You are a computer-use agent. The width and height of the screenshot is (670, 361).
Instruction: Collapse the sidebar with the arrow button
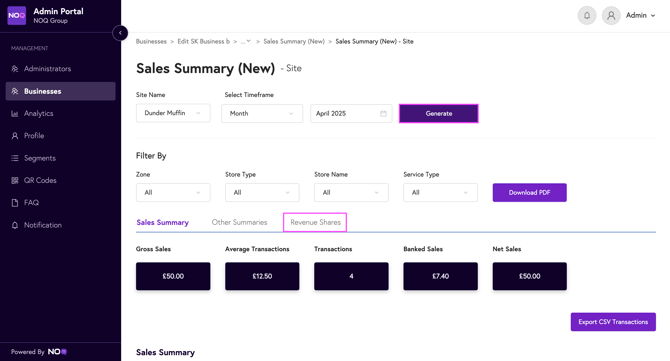pos(120,33)
